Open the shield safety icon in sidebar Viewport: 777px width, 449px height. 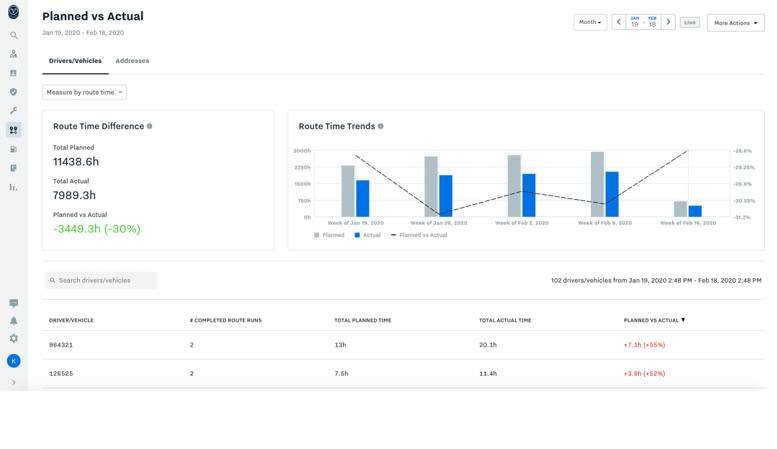13,92
